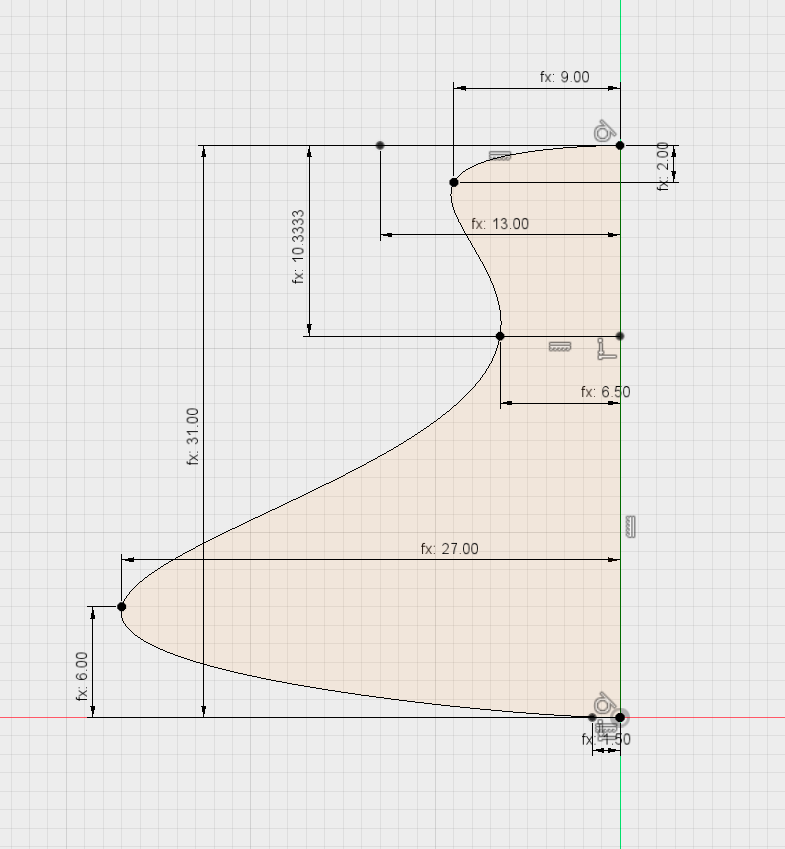Viewport: 785px width, 849px height.
Task: Select the origin point at the axes intersection
Action: 620,717
